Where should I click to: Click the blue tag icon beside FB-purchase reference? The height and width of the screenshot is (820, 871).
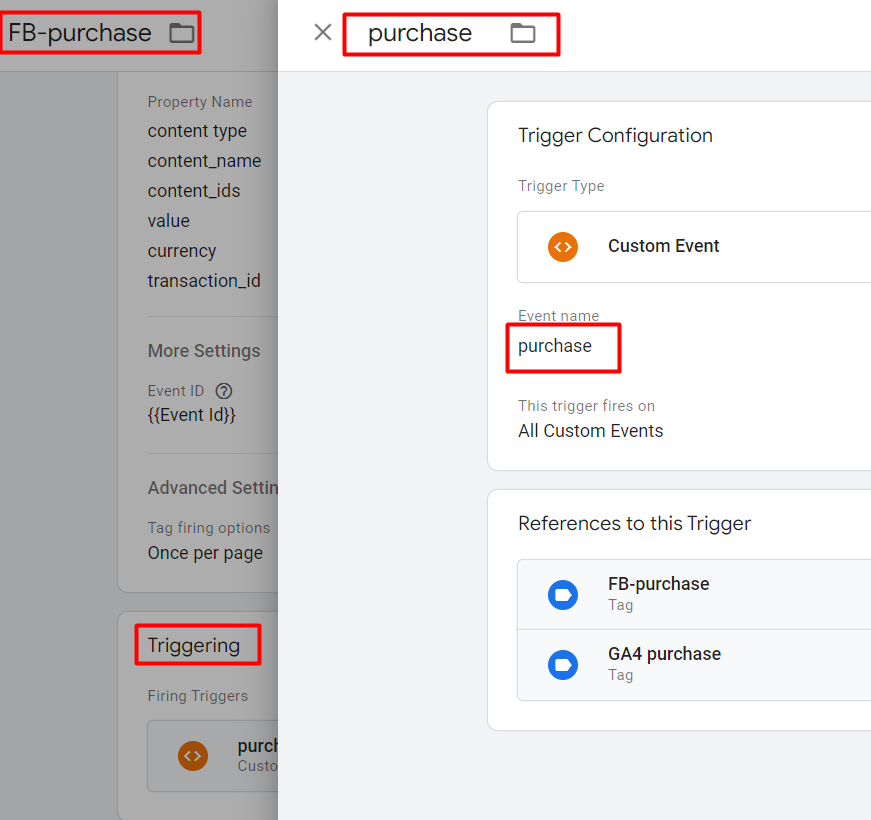click(x=563, y=594)
